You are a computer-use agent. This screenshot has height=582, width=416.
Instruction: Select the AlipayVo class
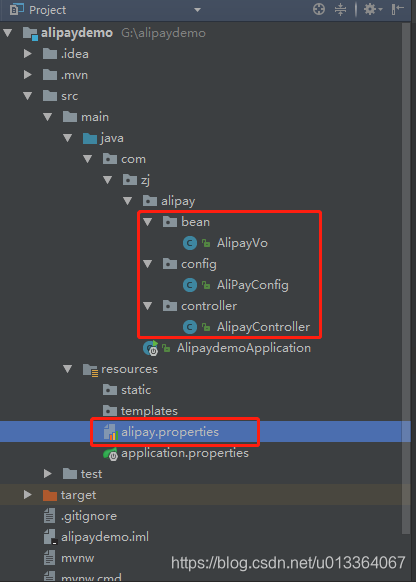click(242, 243)
